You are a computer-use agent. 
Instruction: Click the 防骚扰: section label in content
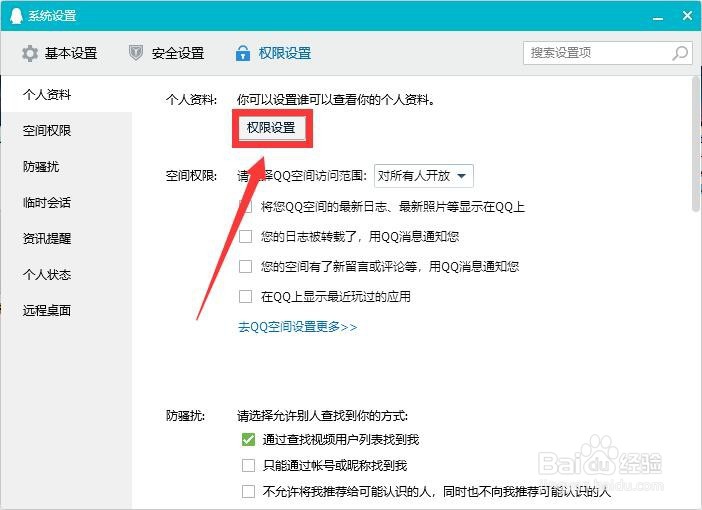[x=185, y=416]
